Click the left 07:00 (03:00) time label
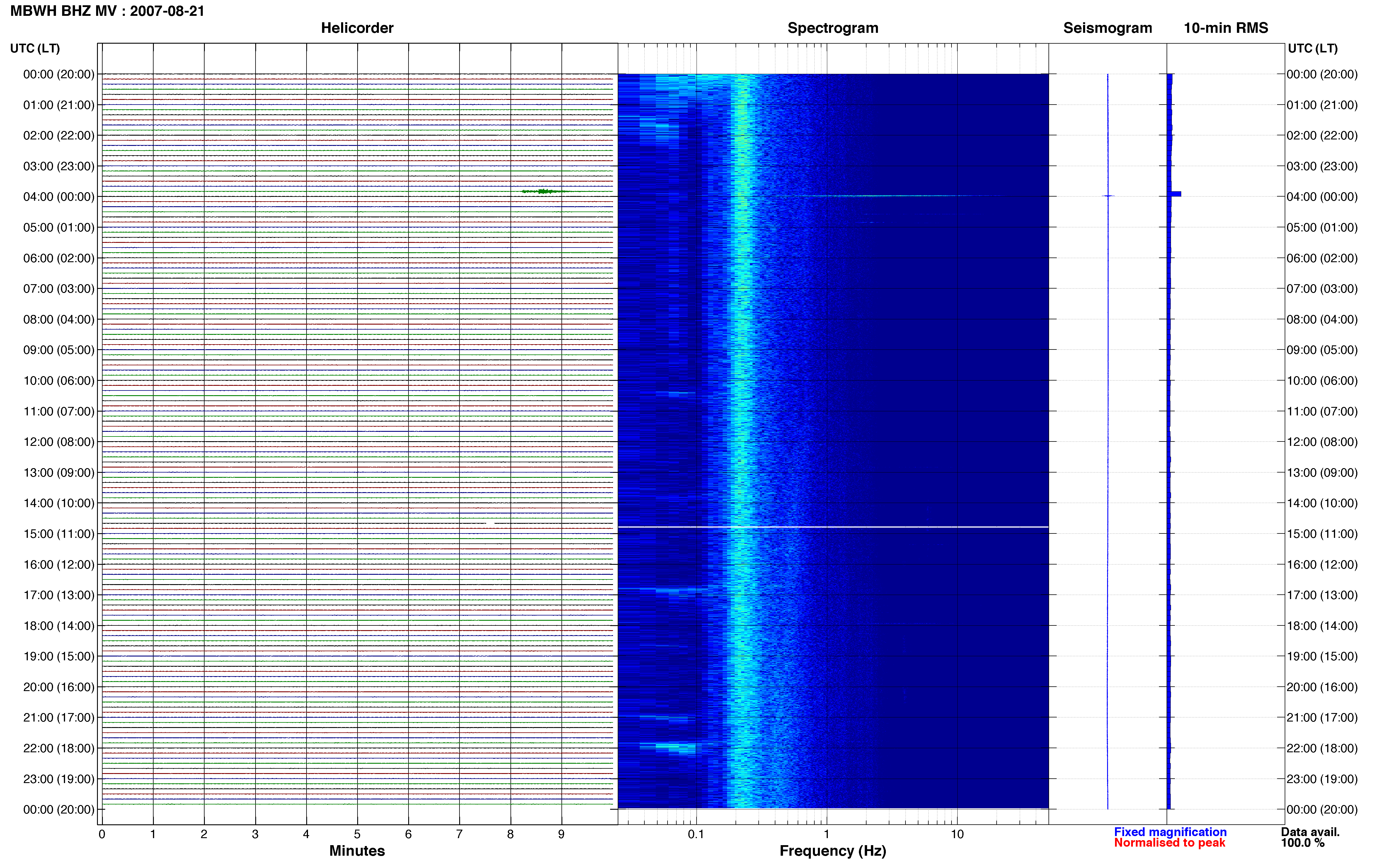Image resolution: width=1389 pixels, height=868 pixels. coord(59,289)
